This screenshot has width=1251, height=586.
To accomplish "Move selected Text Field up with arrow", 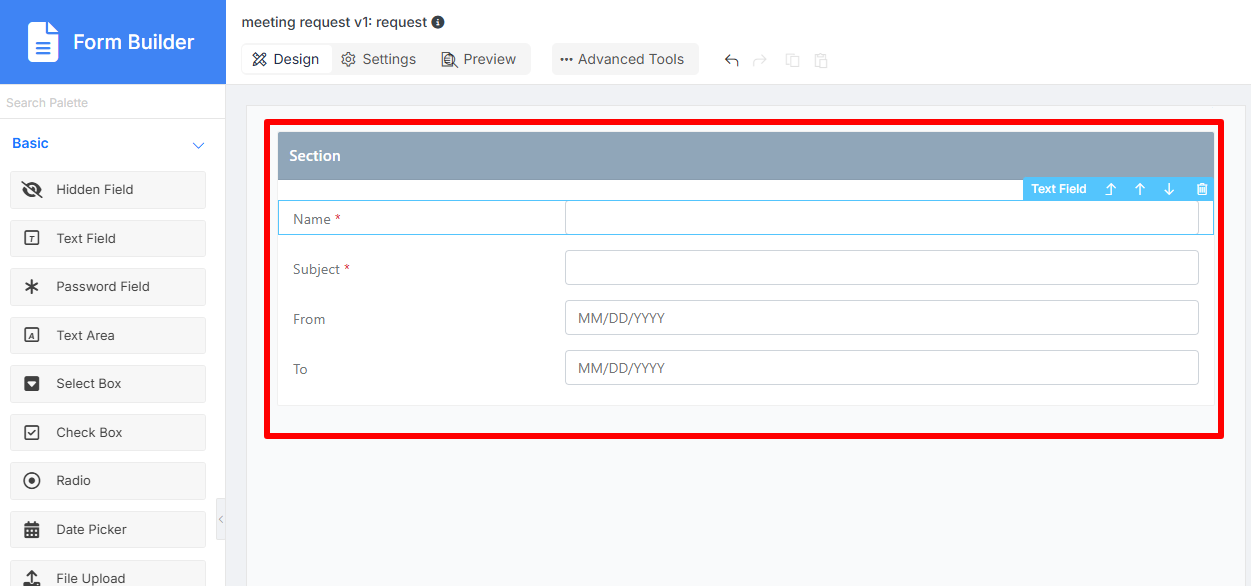I will 1140,189.
